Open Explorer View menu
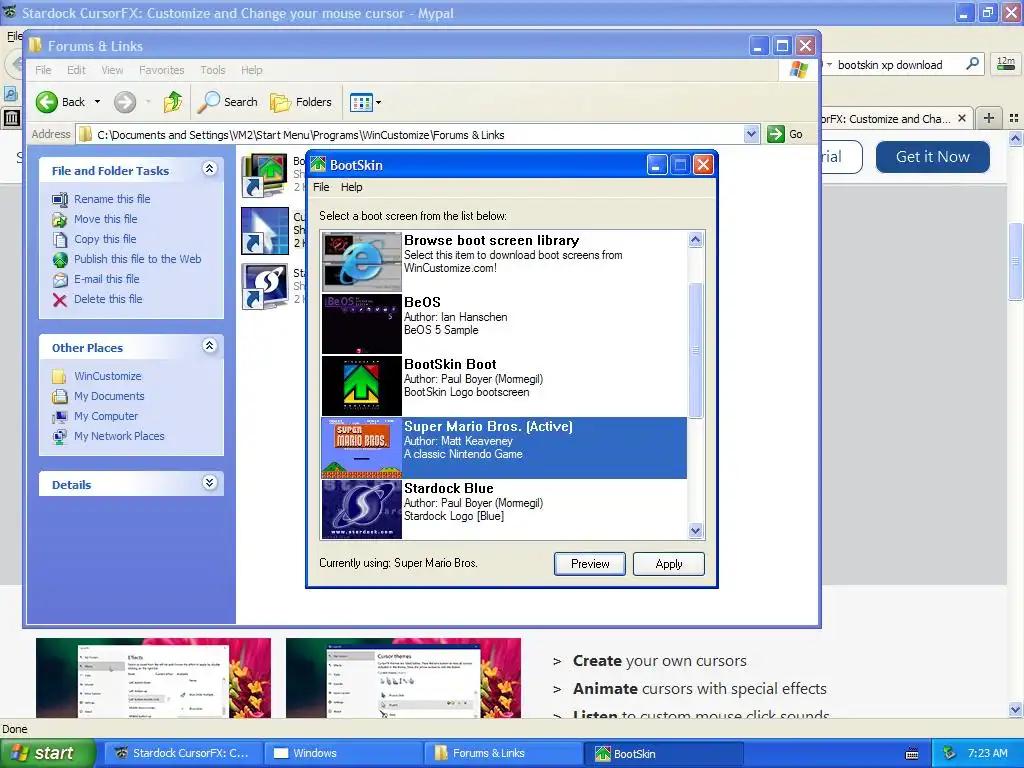Image resolution: width=1024 pixels, height=768 pixels. pyautogui.click(x=112, y=70)
